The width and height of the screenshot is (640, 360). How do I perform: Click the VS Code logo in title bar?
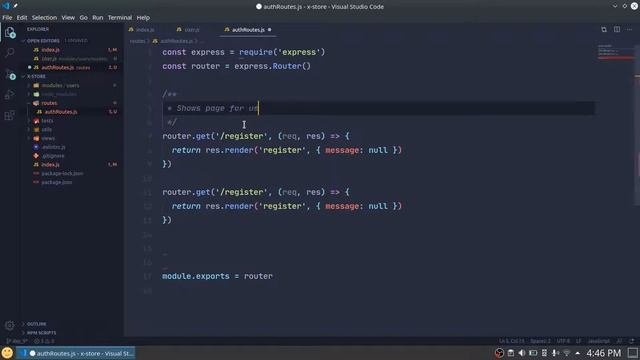point(6,6)
